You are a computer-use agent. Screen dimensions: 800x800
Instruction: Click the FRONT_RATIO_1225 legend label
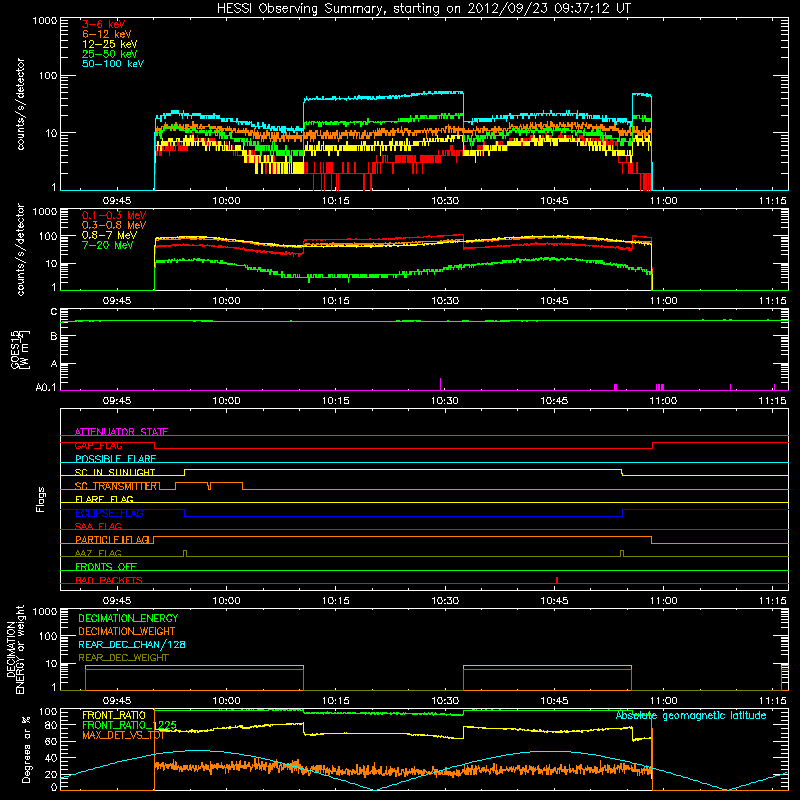pyautogui.click(x=129, y=725)
